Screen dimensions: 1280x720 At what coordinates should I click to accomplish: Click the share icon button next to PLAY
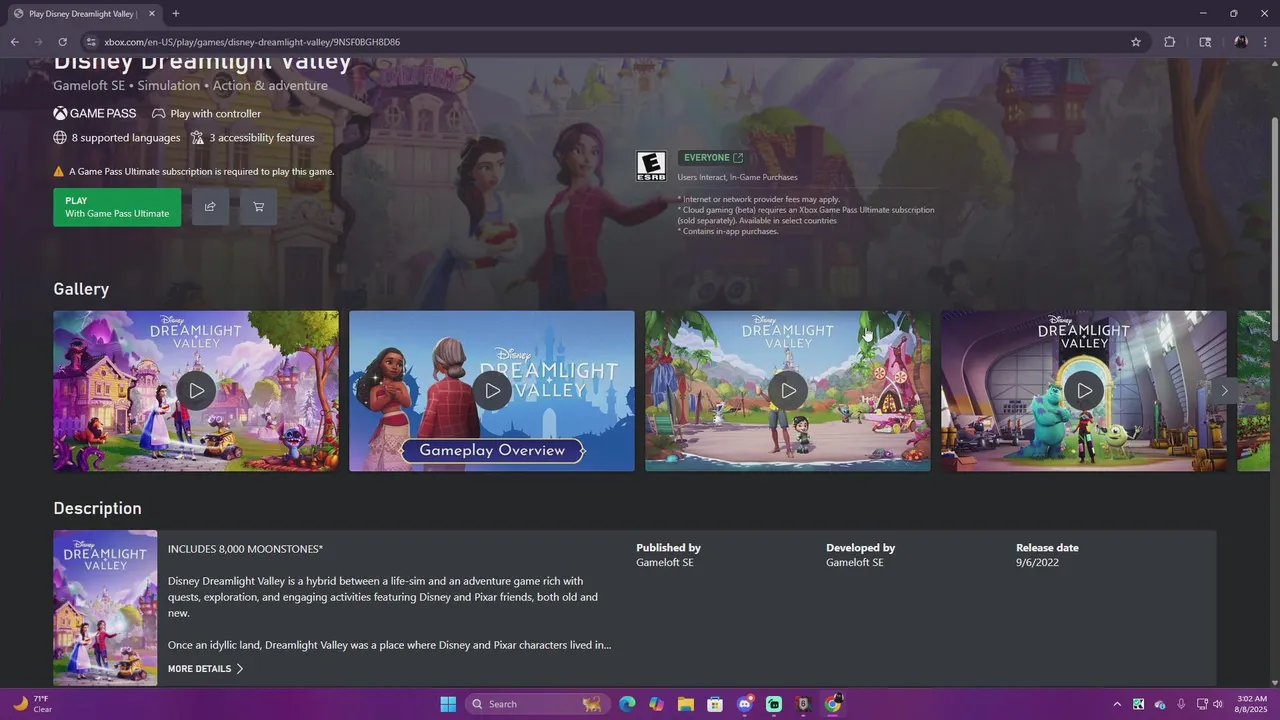[210, 207]
